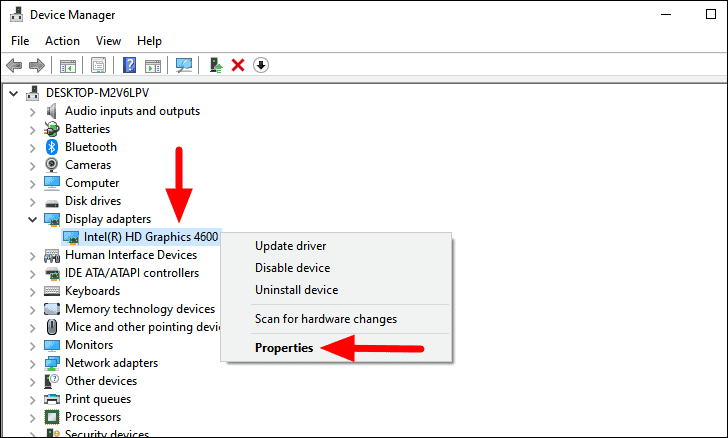Click the Human Interface Devices icon
728x438 pixels.
(52, 255)
